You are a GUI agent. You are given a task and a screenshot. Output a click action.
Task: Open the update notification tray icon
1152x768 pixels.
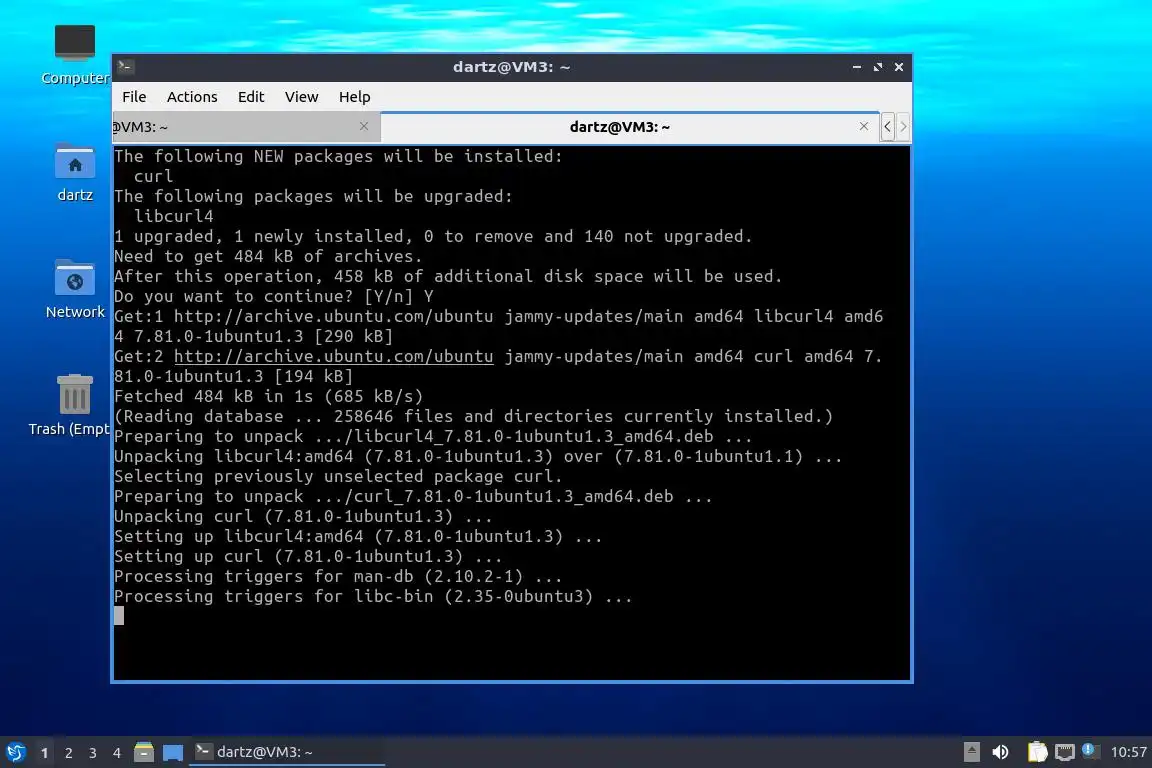tap(1090, 751)
